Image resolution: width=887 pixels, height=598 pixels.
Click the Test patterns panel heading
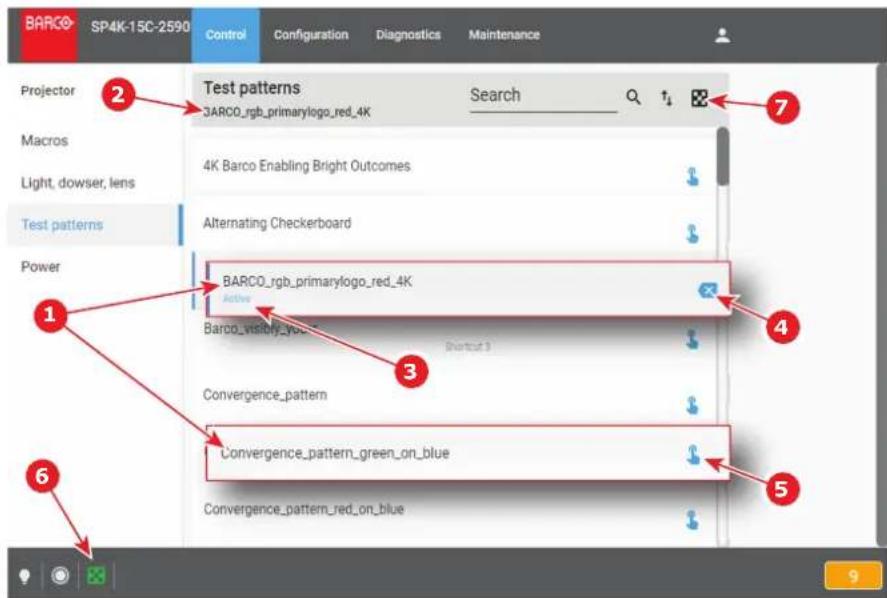252,88
